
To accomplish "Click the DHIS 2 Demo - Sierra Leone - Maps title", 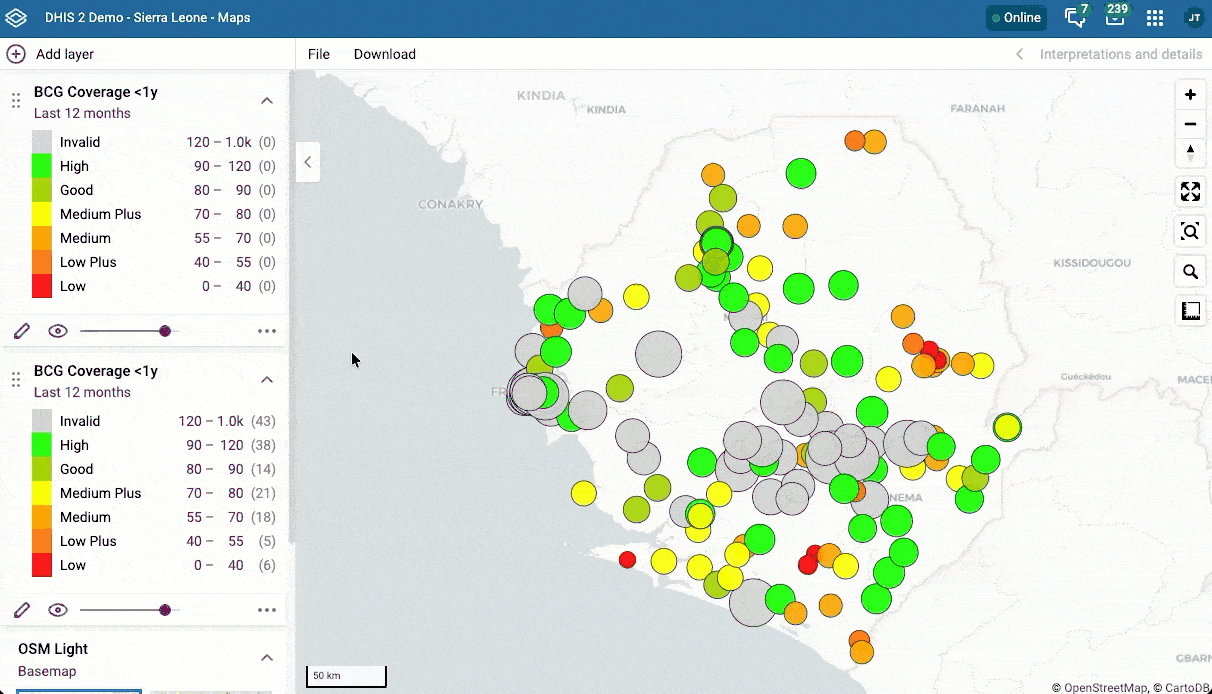I will (x=148, y=18).
